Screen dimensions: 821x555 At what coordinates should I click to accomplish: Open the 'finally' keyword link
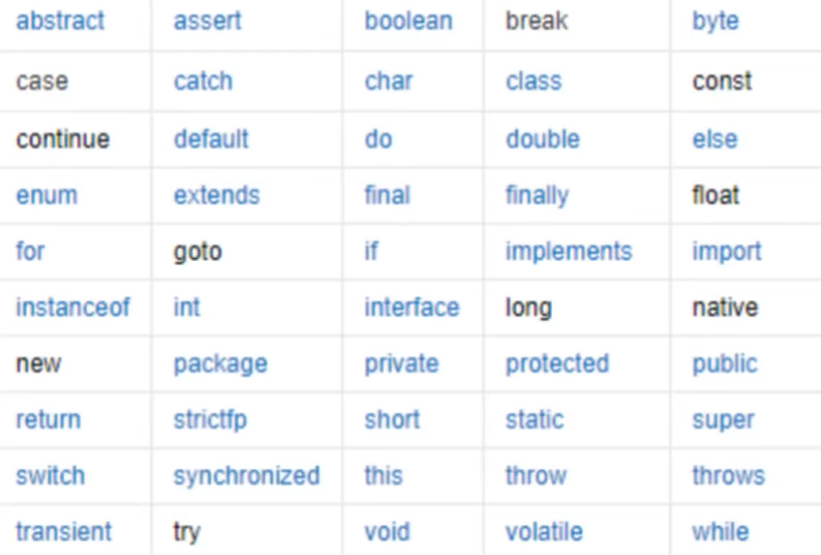[537, 196]
